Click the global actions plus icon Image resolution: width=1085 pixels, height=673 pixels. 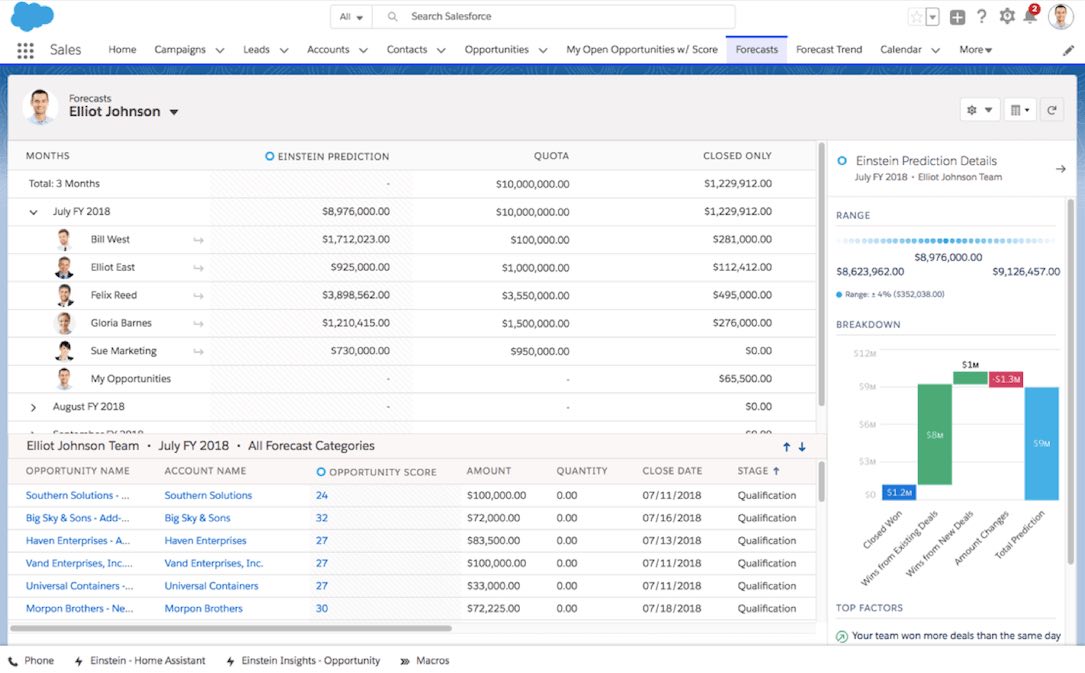tap(957, 17)
